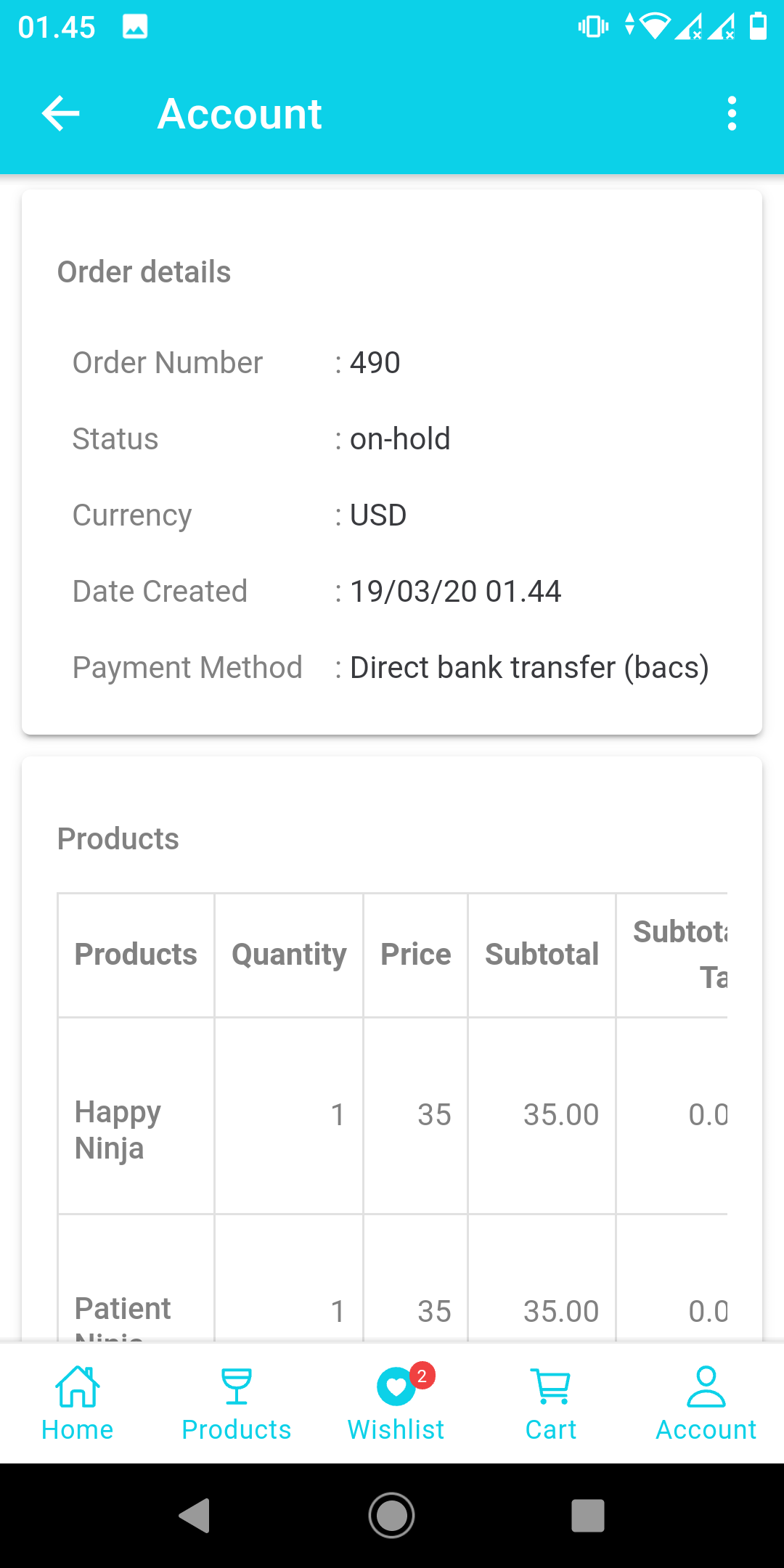784x1568 pixels.
Task: Tap order number value 490
Action: coord(375,363)
